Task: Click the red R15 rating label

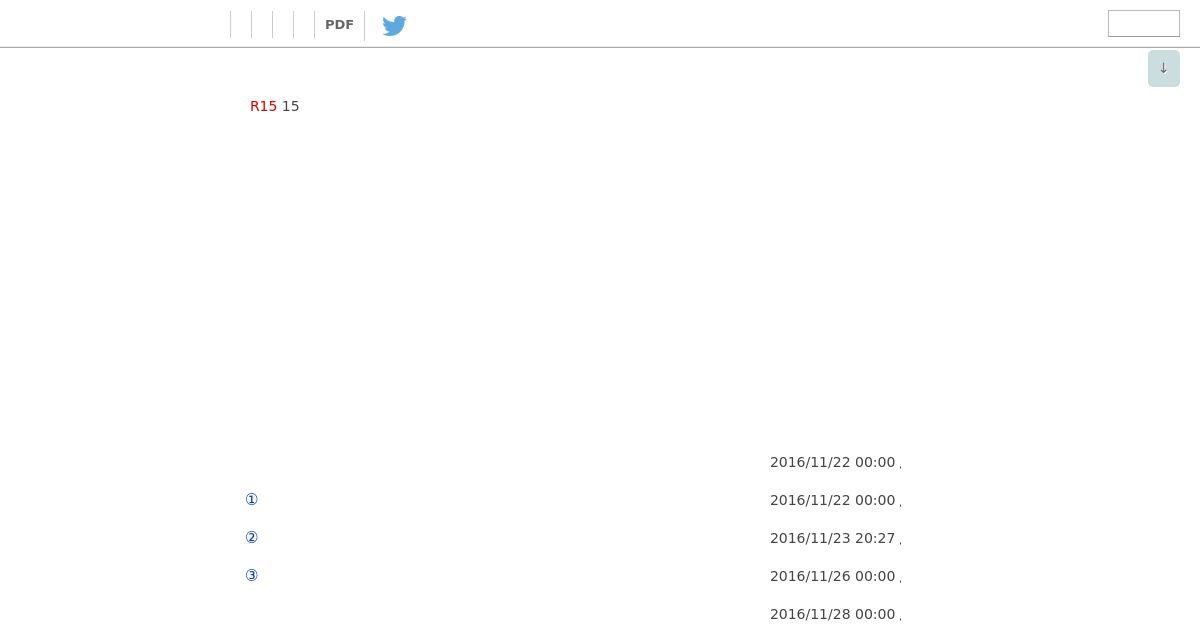Action: coord(263,106)
